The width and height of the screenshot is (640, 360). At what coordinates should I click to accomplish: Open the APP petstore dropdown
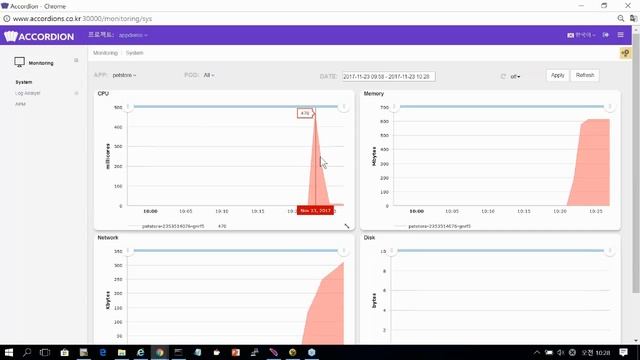124,75
